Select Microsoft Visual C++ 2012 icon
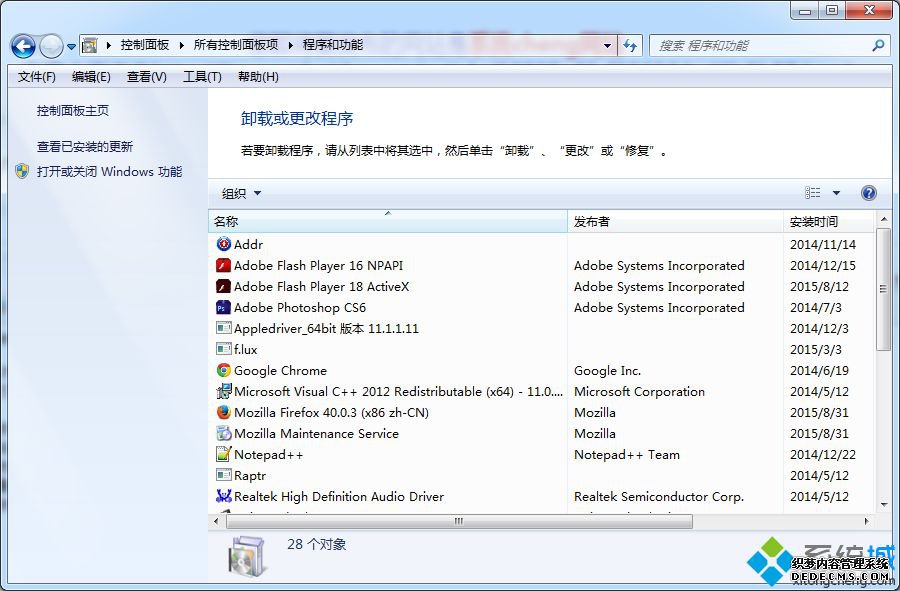The image size is (900, 591). [223, 391]
